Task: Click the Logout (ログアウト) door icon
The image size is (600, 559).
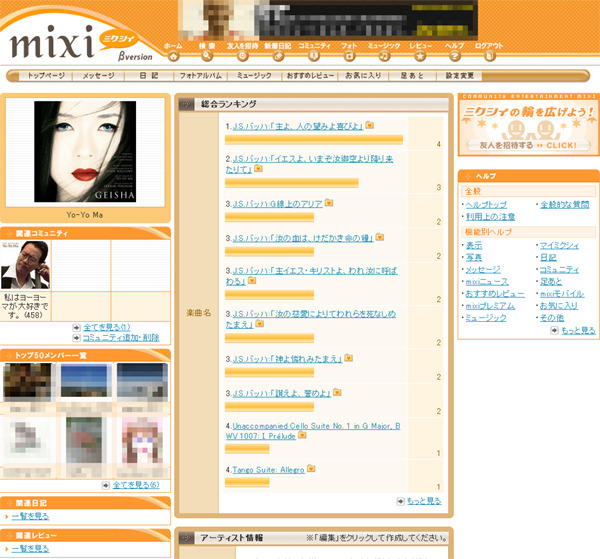Action: (489, 56)
